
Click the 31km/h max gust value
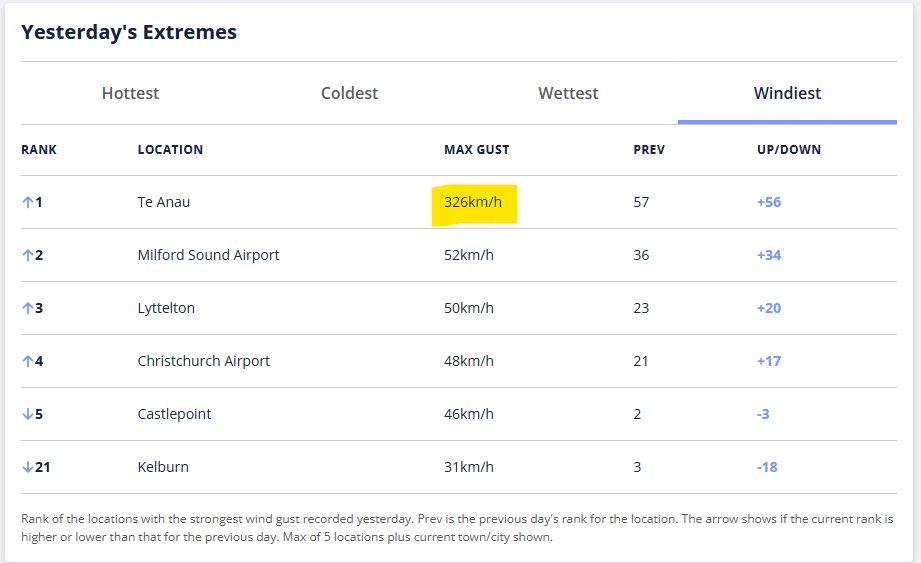[469, 467]
